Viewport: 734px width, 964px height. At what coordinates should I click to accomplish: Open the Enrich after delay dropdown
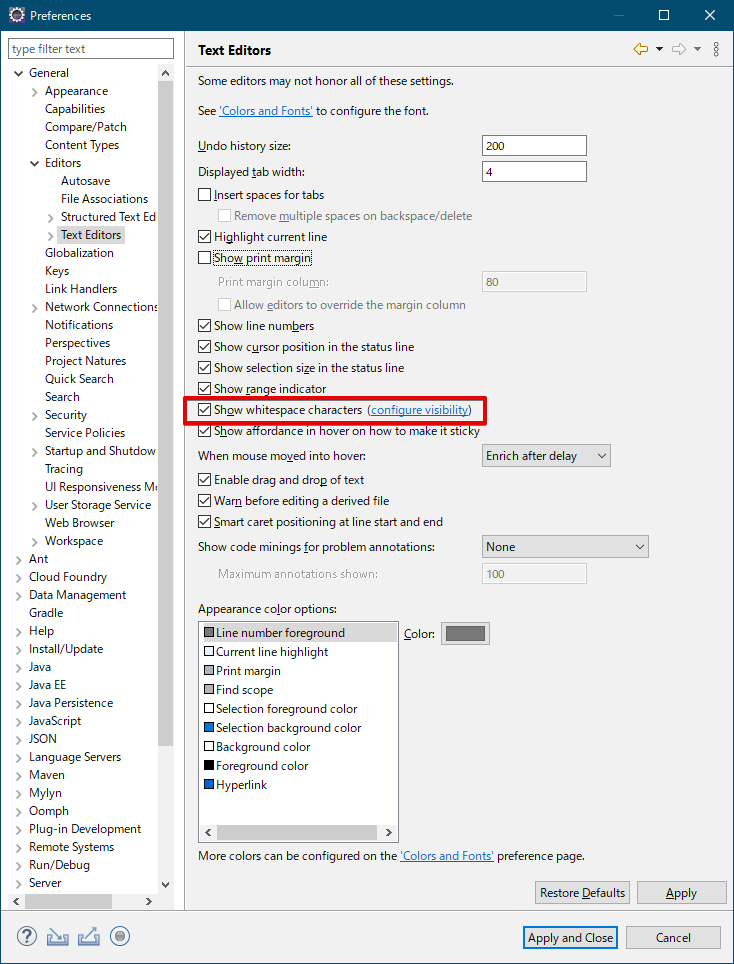[546, 456]
